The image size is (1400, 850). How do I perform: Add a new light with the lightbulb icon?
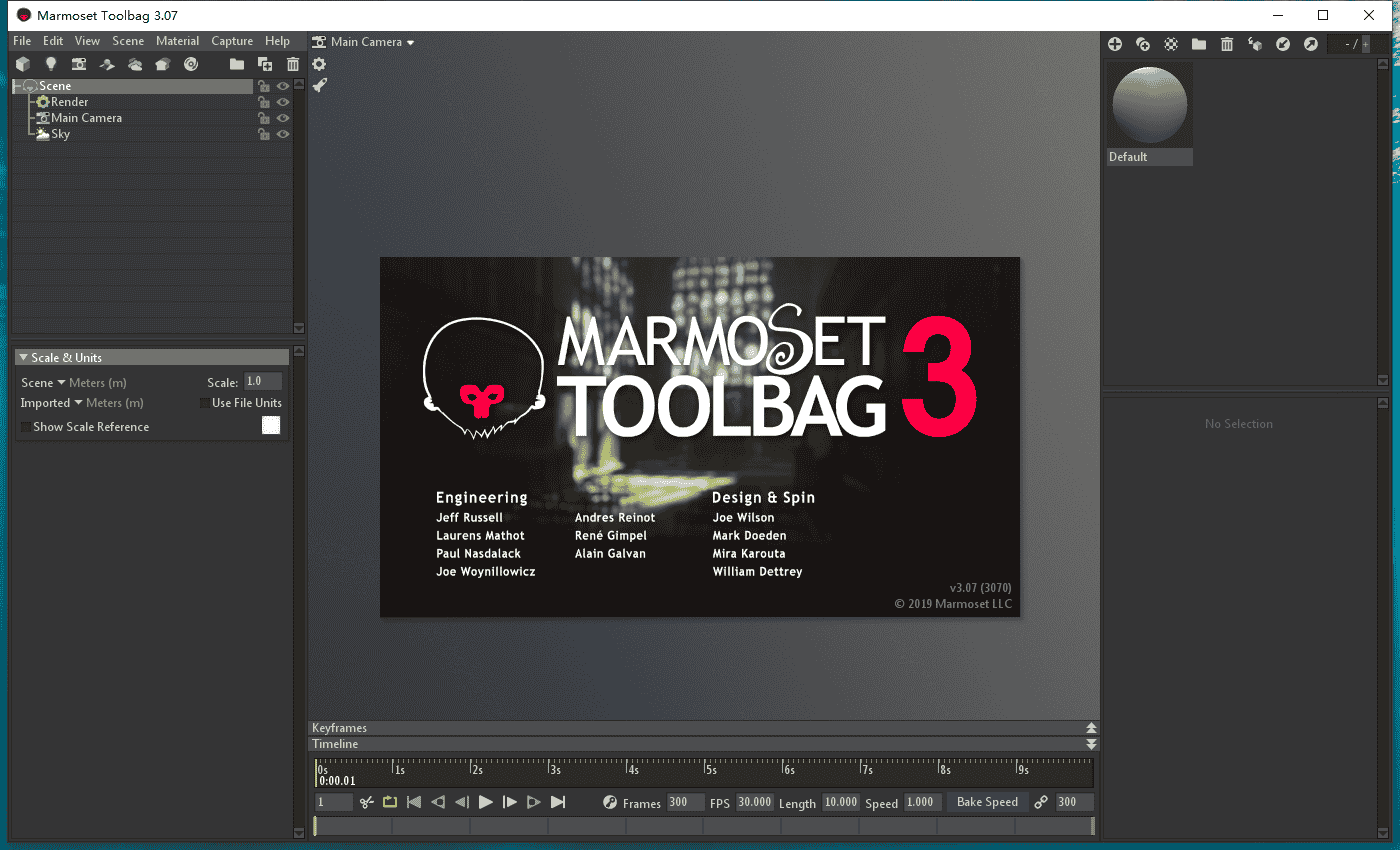(x=50, y=64)
